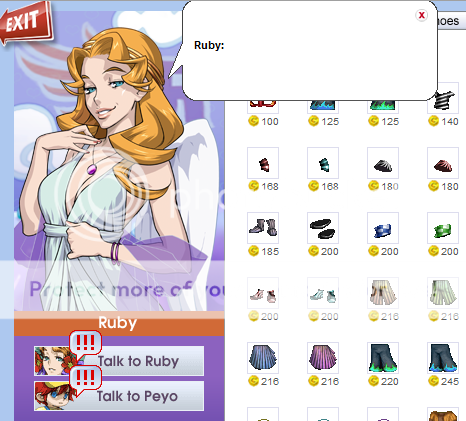Click the price label reading 220

click(x=390, y=382)
